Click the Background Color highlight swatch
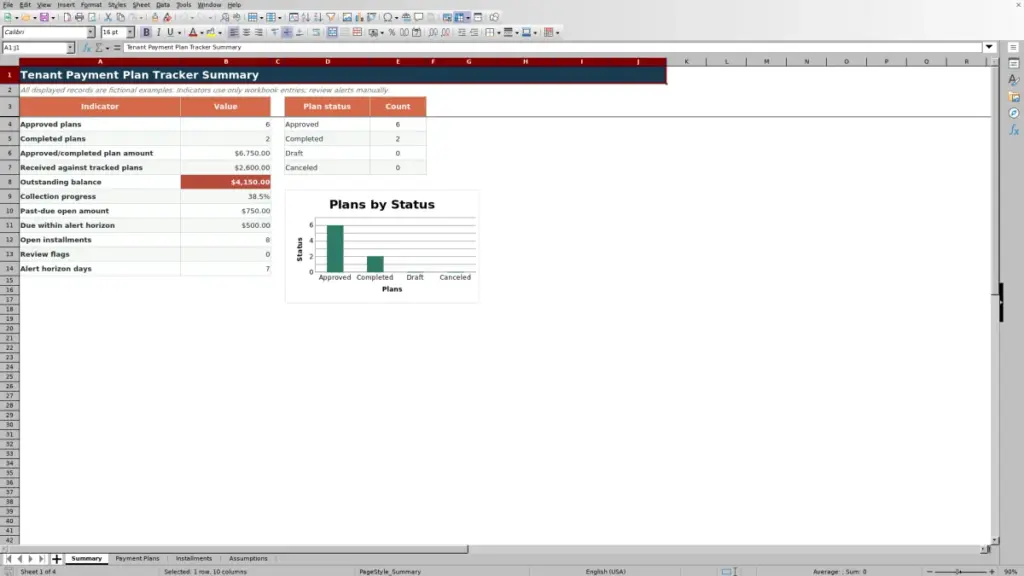1024x576 pixels. [x=211, y=32]
